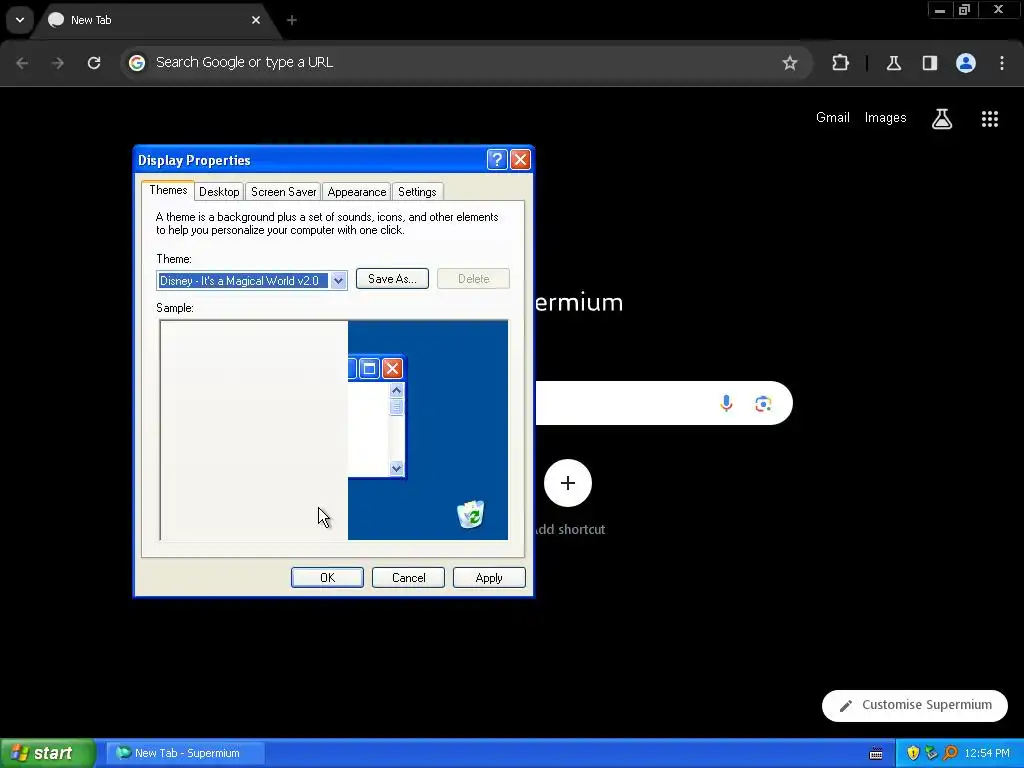Close the Display Properties dialog

(520, 159)
